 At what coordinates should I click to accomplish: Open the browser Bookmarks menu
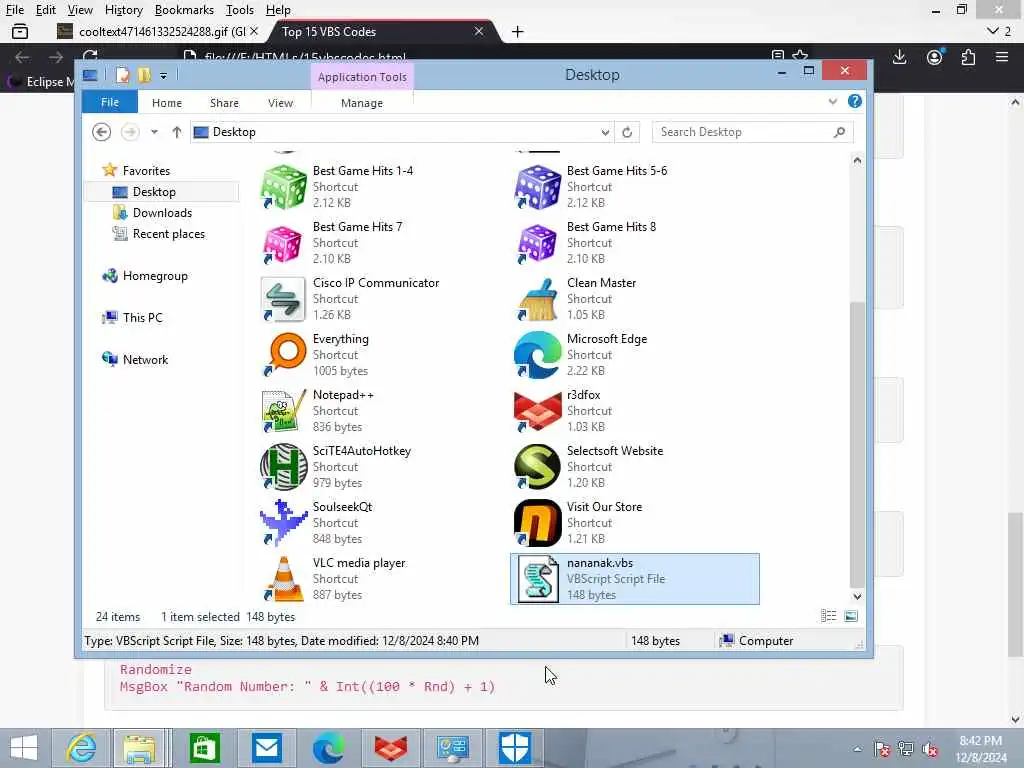[184, 10]
